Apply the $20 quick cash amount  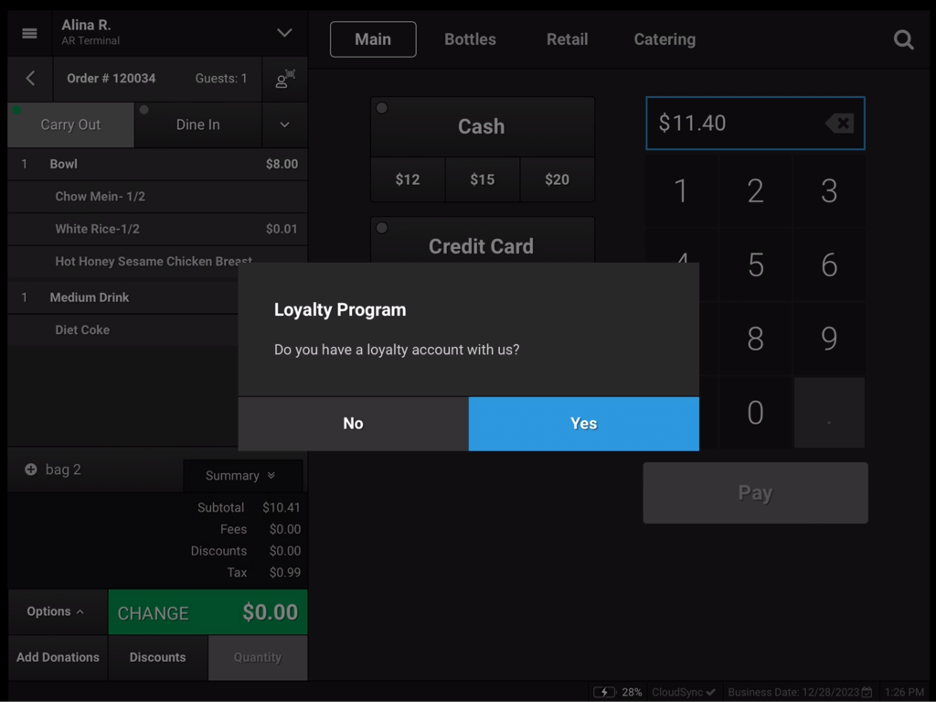557,179
